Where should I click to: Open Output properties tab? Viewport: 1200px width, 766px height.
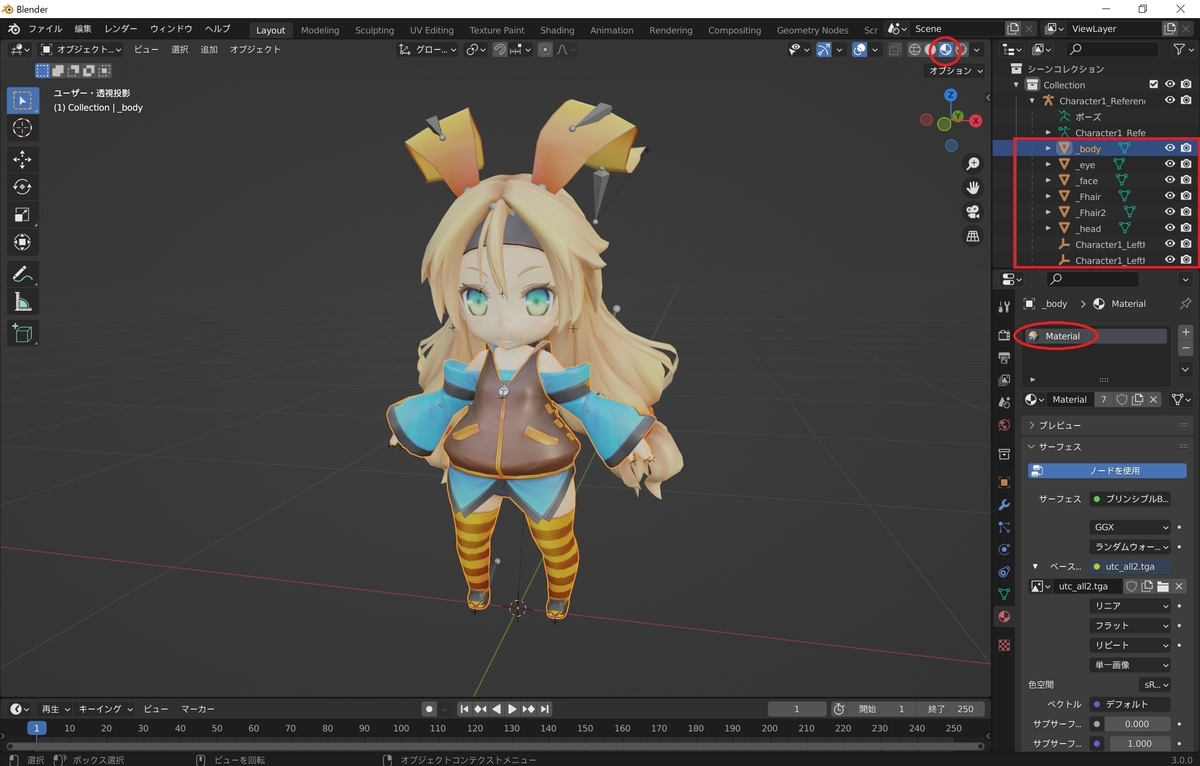[1005, 357]
